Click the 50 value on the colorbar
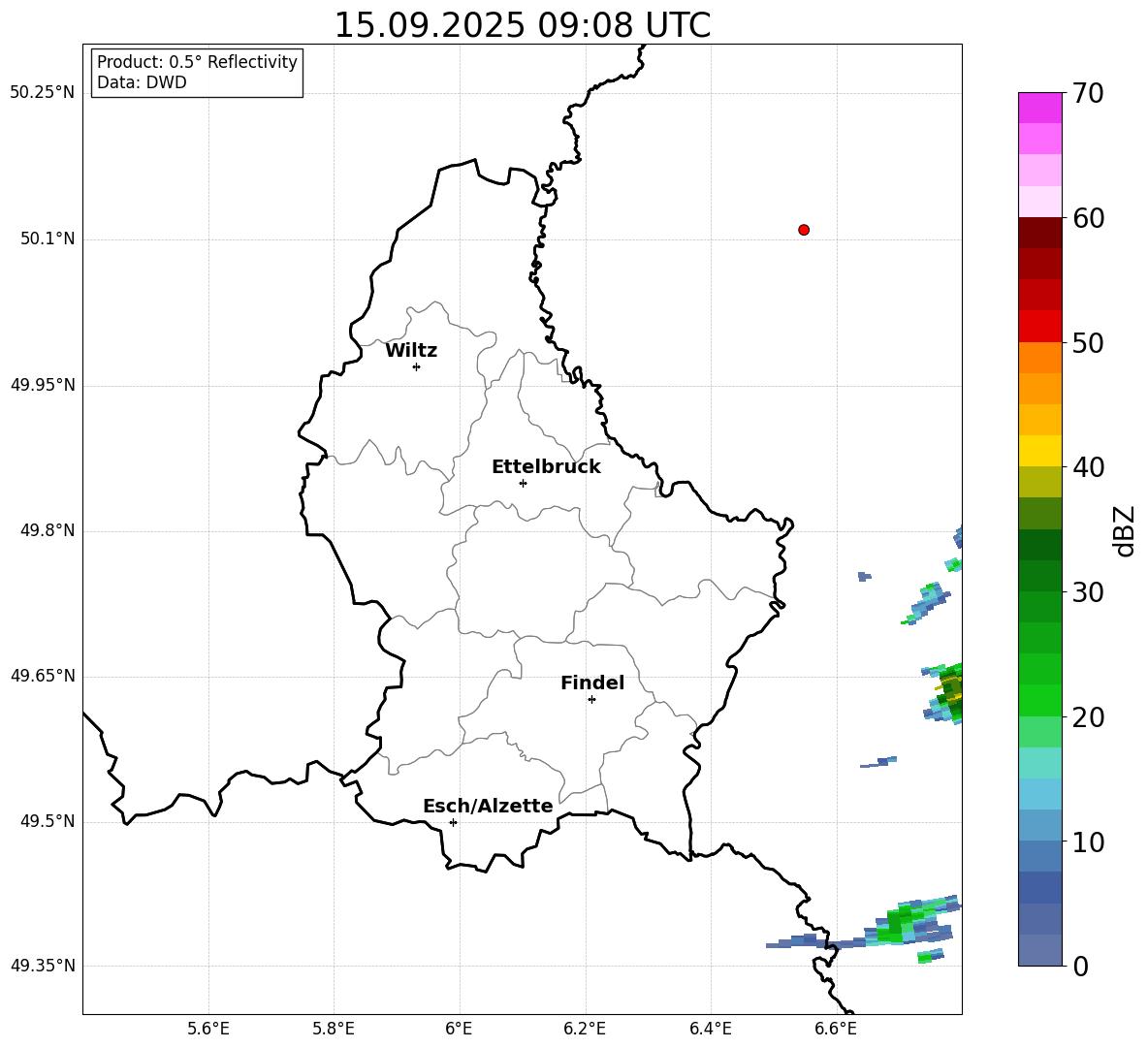Image resolution: width=1148 pixels, height=1048 pixels. pos(1088,342)
